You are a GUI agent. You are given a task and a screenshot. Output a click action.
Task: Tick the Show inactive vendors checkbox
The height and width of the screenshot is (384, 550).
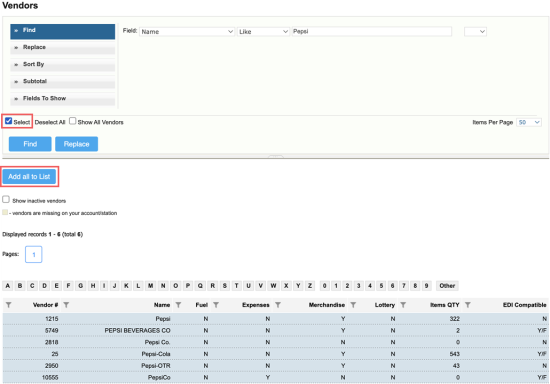pyautogui.click(x=6, y=200)
